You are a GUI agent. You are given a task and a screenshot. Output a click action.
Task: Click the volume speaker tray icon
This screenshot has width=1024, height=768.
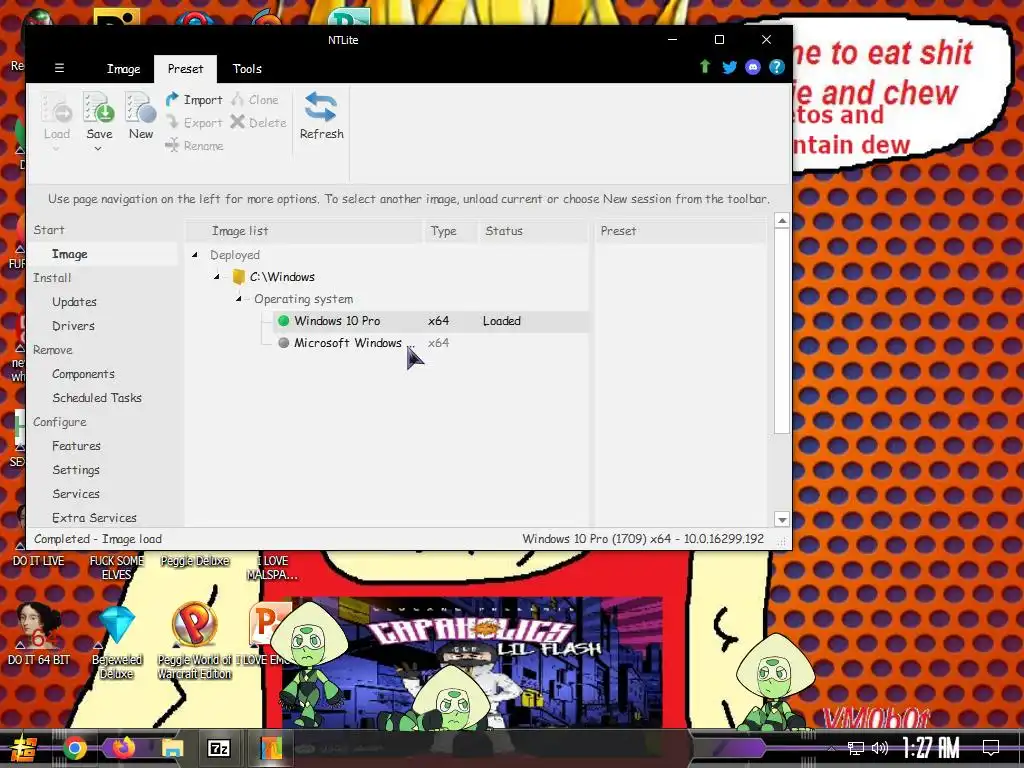(x=880, y=748)
